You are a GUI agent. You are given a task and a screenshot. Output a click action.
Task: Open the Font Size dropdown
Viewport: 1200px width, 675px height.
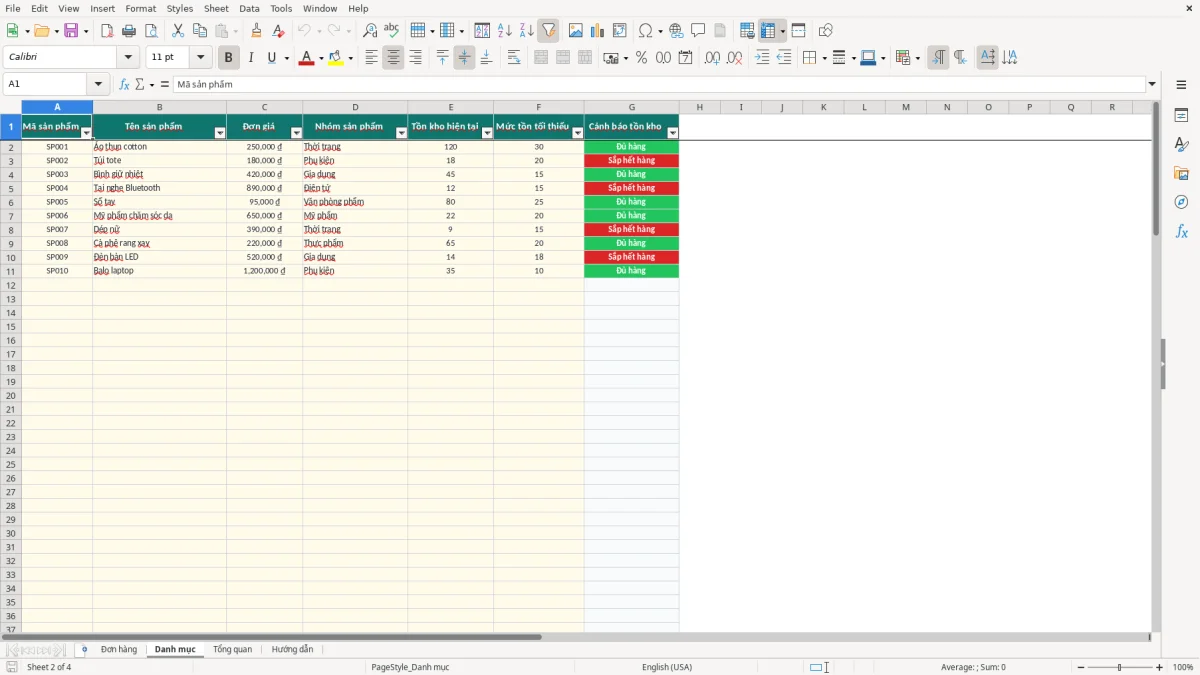tap(200, 58)
